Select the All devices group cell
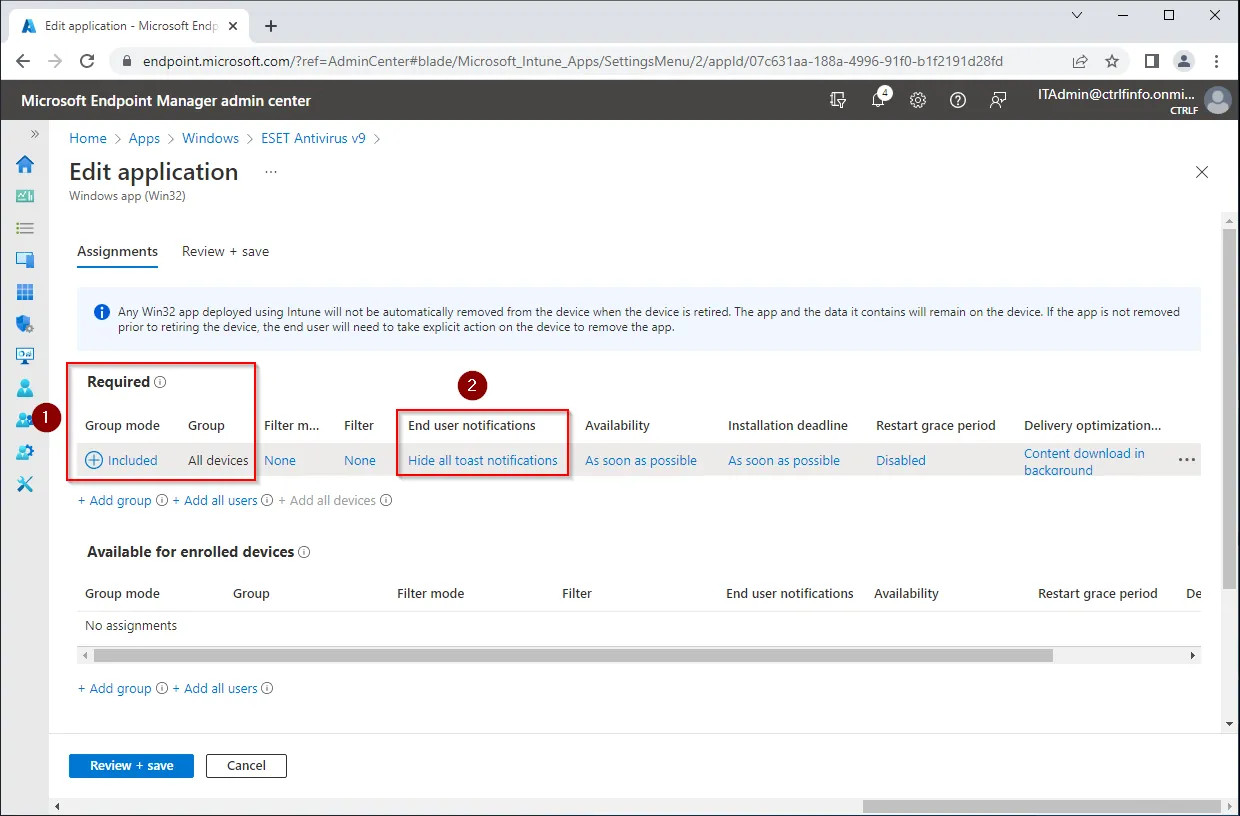Image resolution: width=1240 pixels, height=816 pixels. (x=218, y=461)
